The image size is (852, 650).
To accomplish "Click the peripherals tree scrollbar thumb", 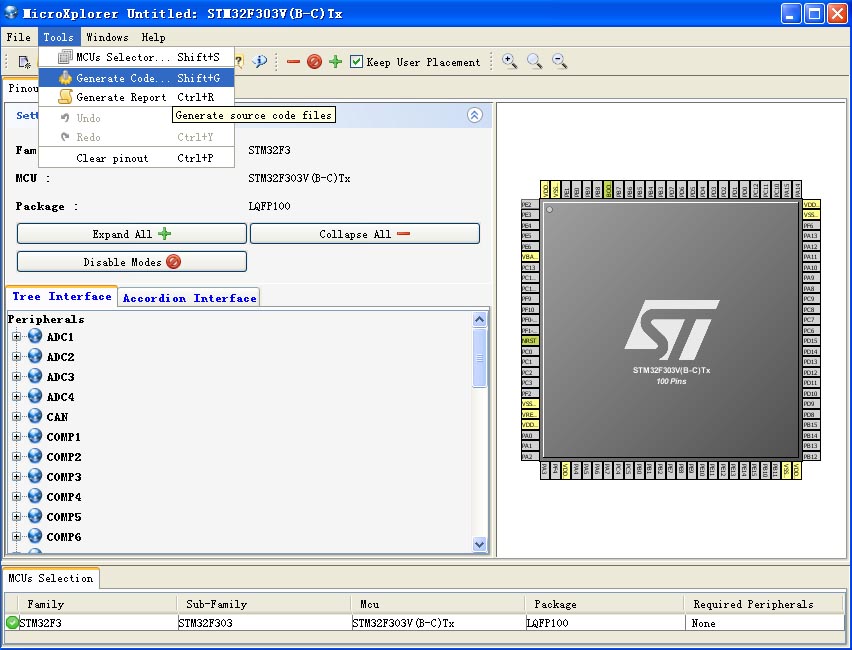I will [x=479, y=358].
